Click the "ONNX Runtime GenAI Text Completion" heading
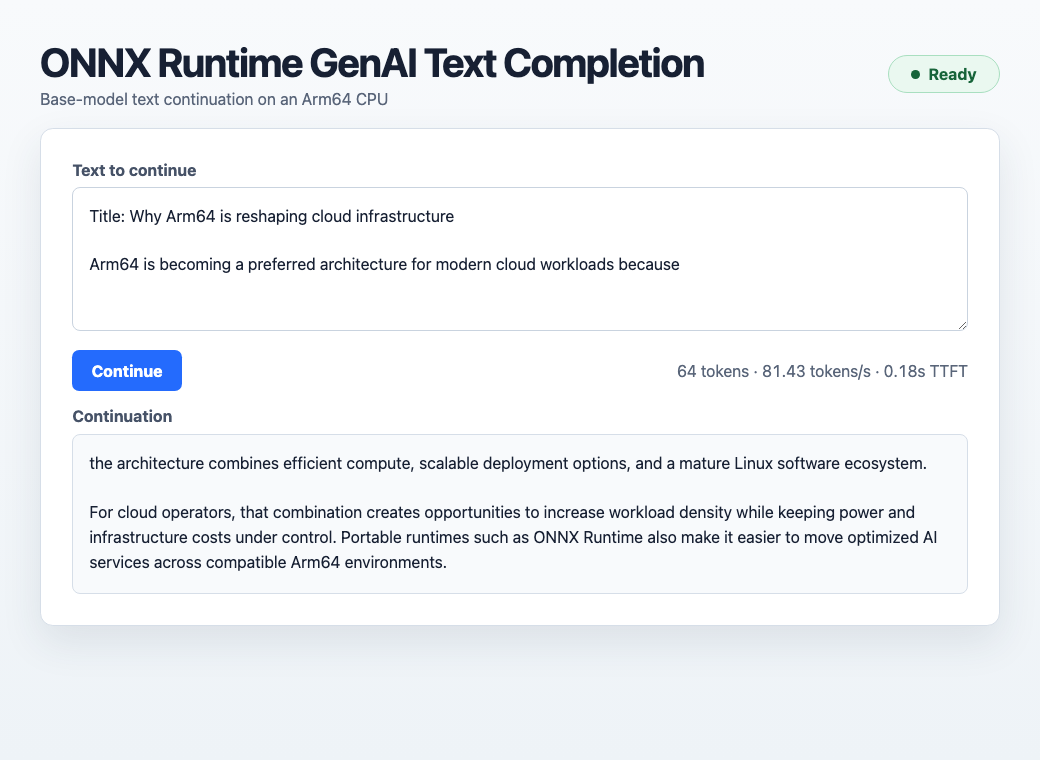The image size is (1040, 760). click(x=372, y=64)
